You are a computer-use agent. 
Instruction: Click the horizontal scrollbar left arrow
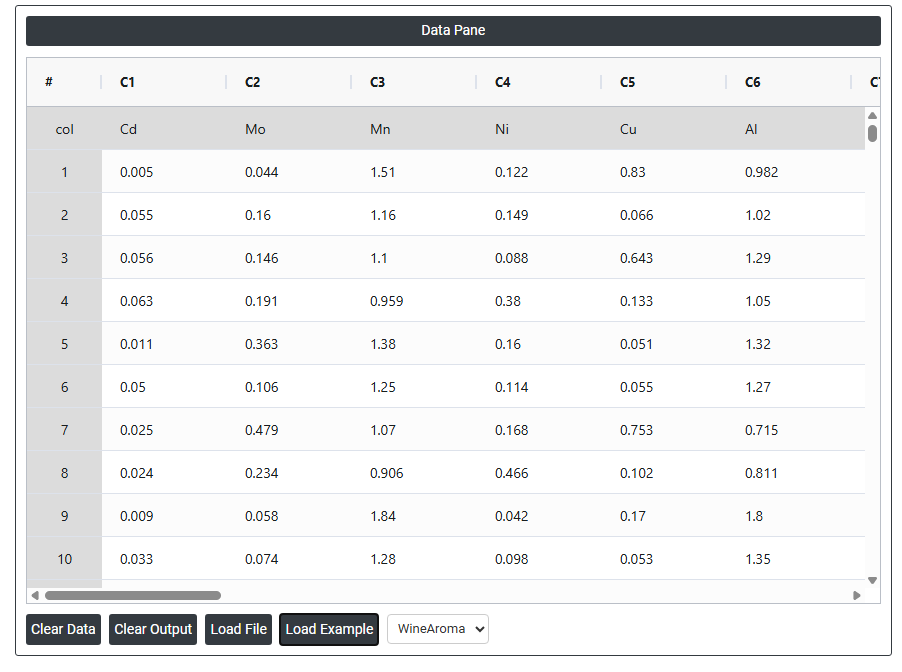click(x=36, y=595)
